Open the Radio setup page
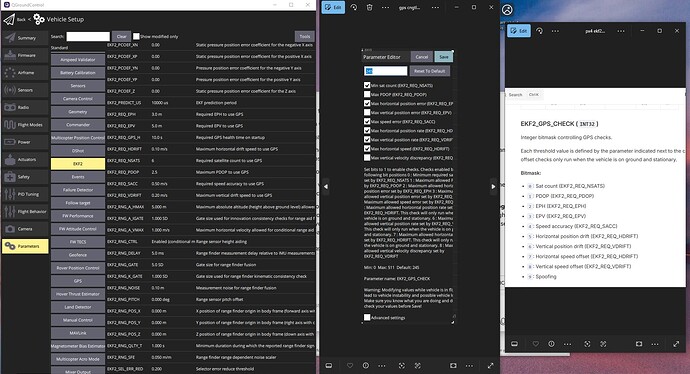 pos(25,107)
